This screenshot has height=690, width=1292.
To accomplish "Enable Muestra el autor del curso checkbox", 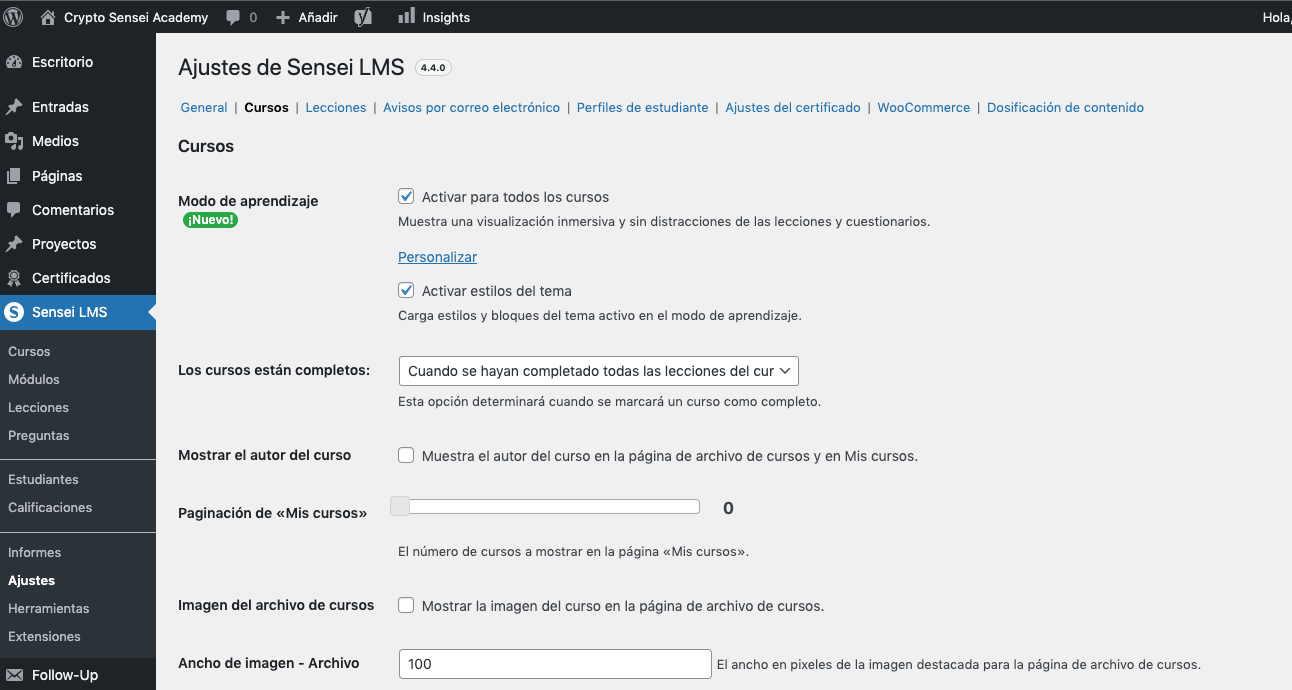I will [x=406, y=455].
